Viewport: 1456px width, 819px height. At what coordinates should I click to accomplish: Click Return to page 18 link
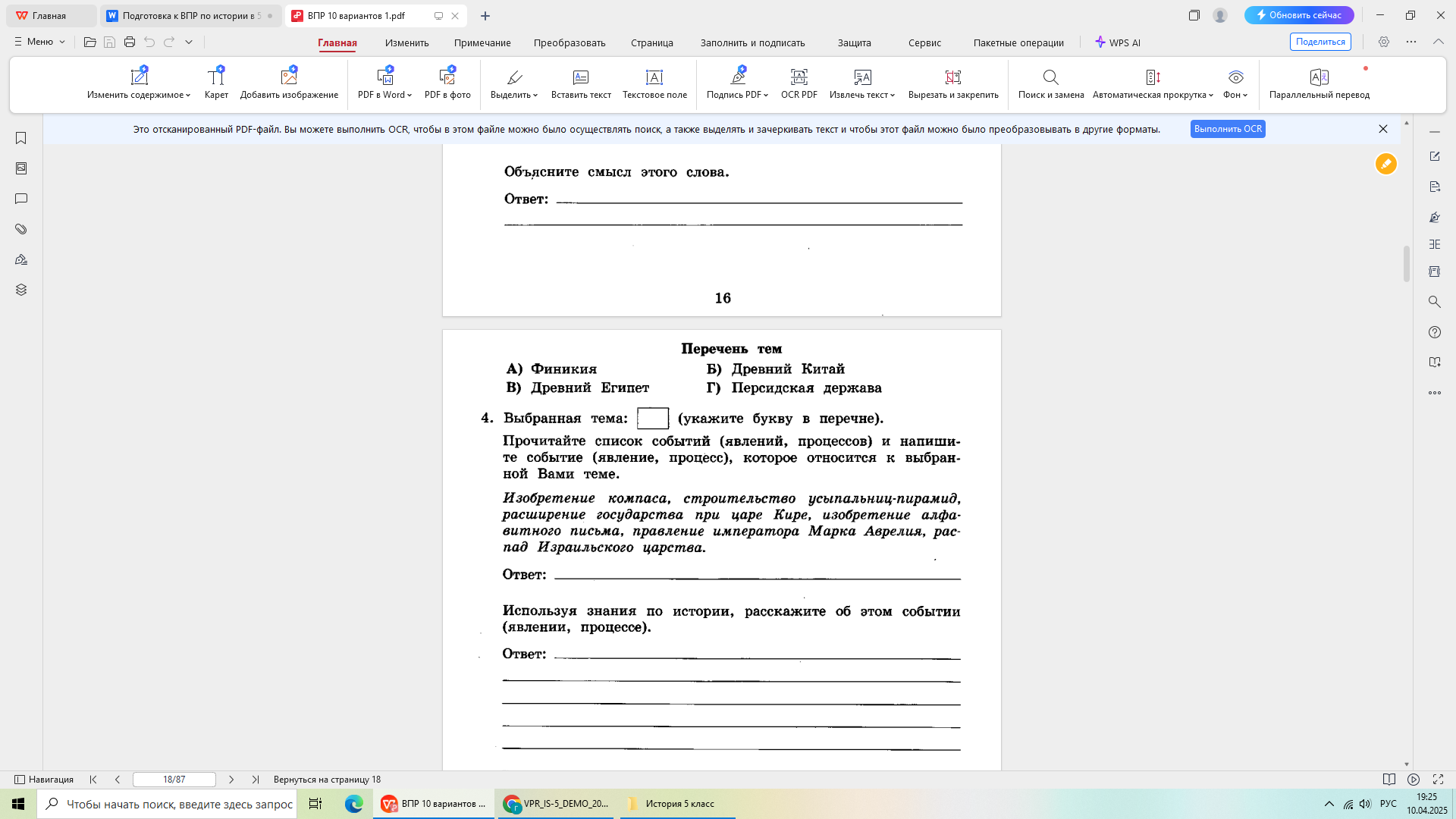tap(327, 780)
